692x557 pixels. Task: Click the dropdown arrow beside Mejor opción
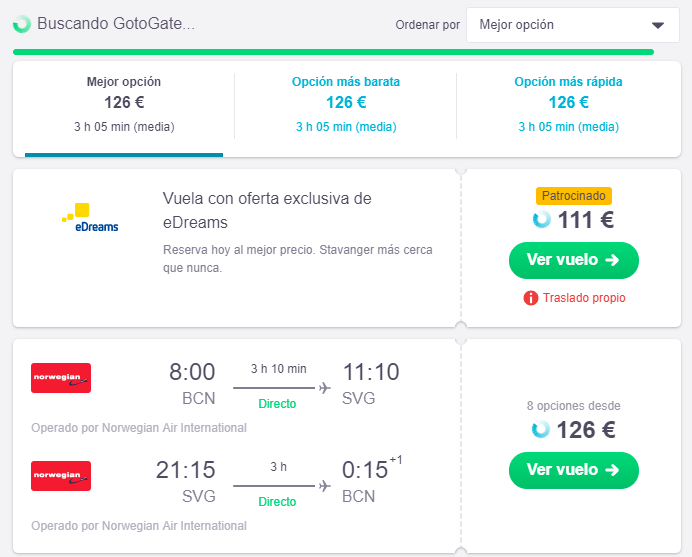(657, 25)
